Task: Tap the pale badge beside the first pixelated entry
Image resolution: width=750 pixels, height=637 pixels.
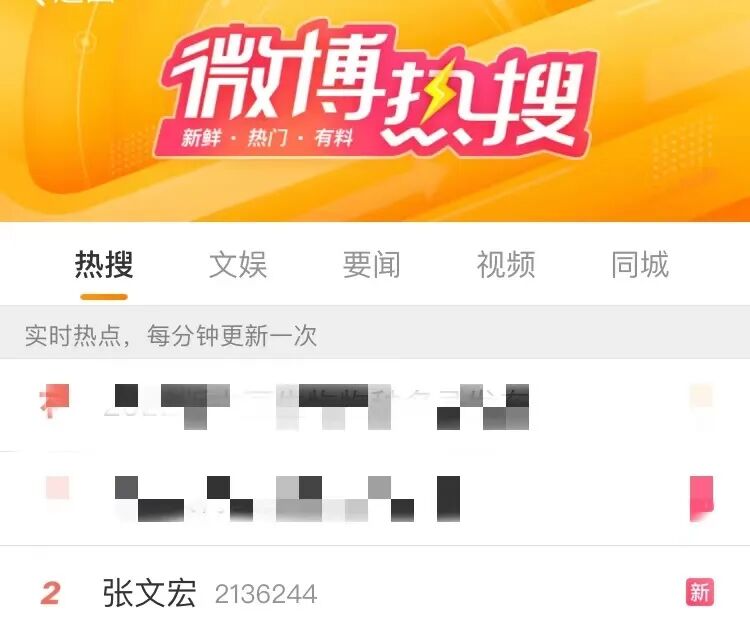Action: (701, 396)
